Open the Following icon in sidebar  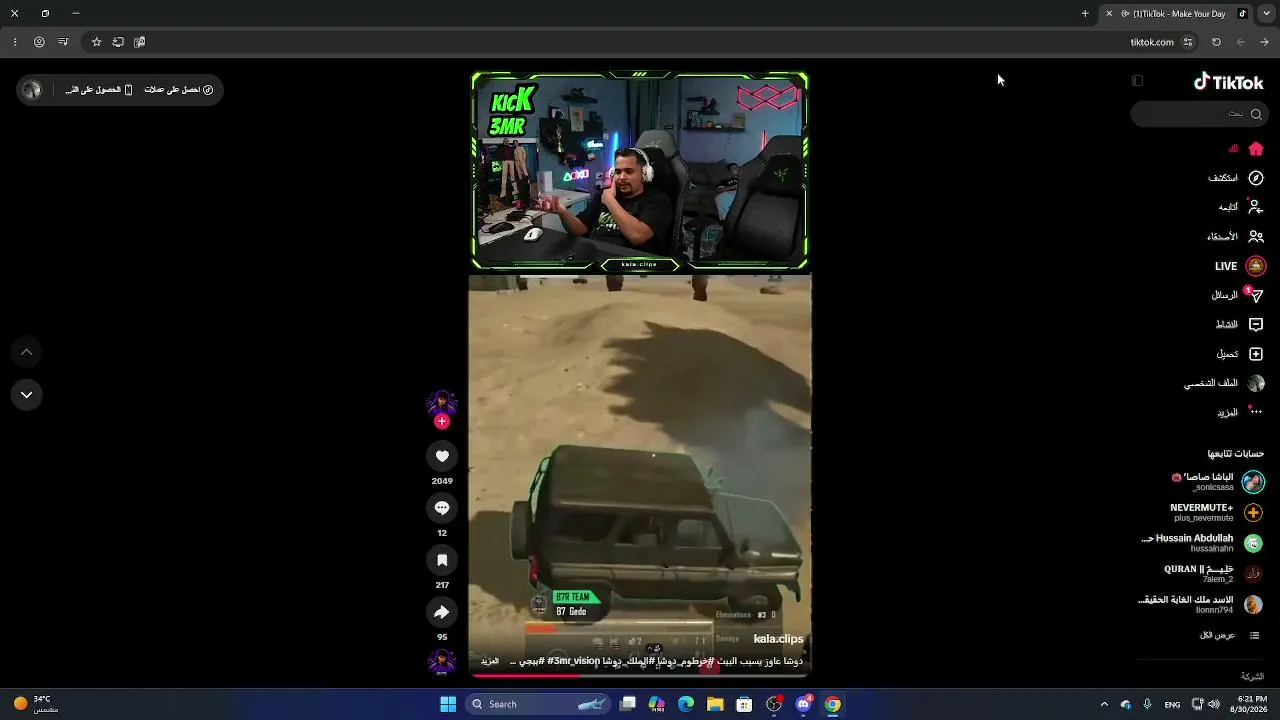point(1256,207)
